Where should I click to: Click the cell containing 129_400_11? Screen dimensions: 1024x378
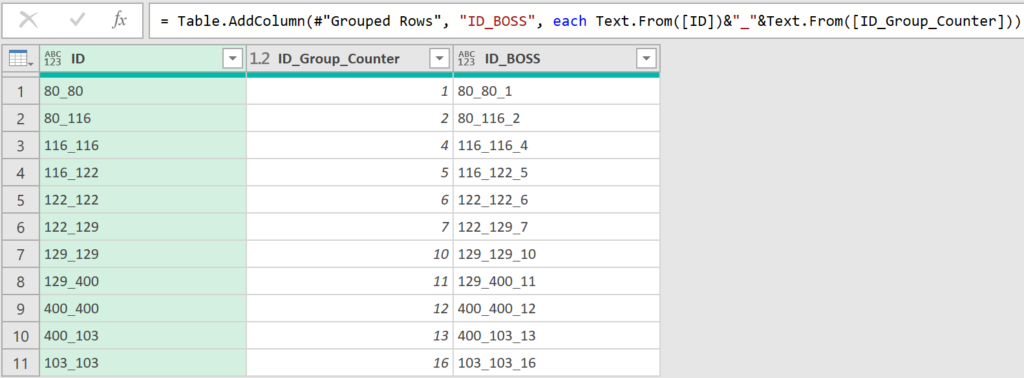556,281
